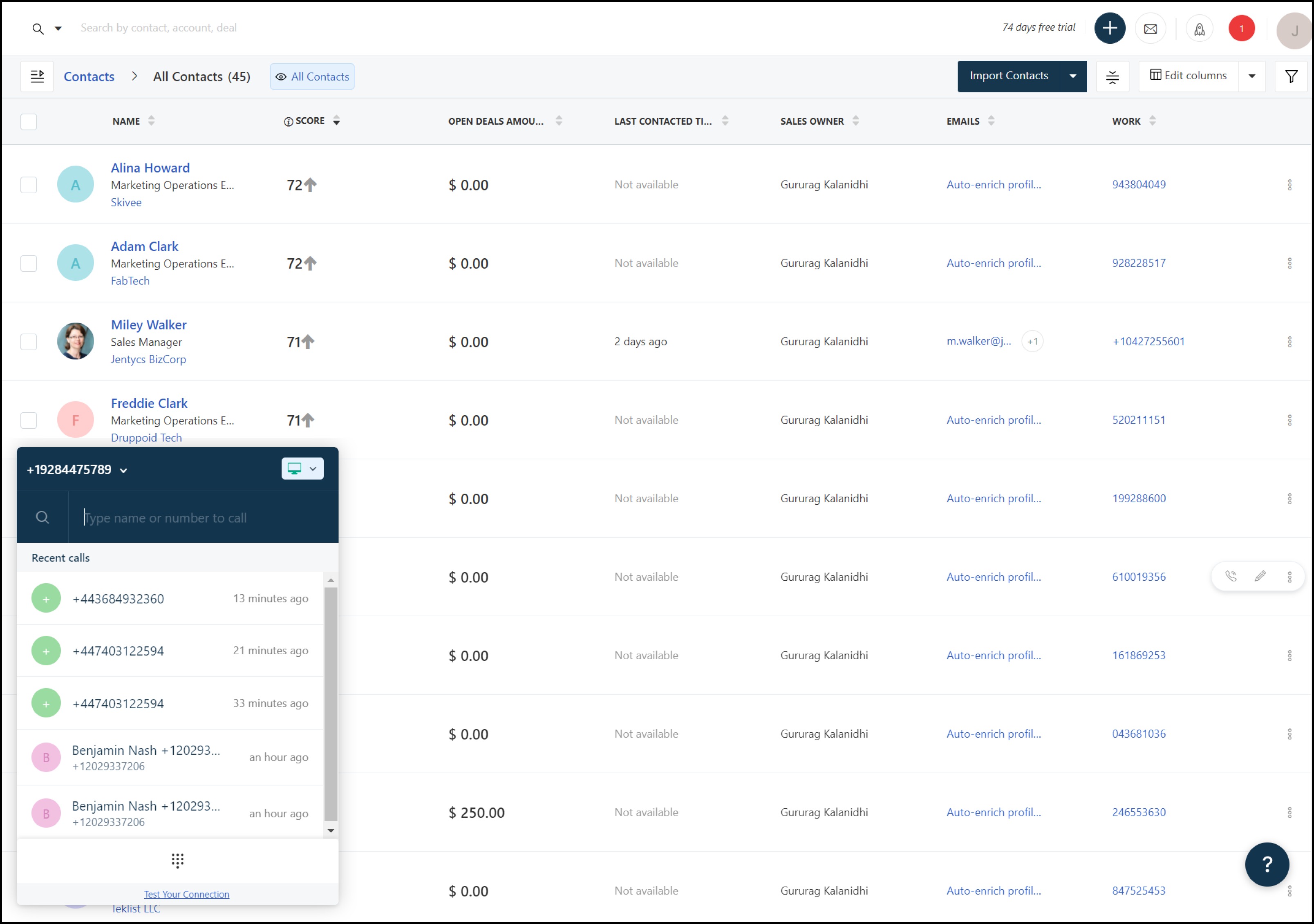This screenshot has height=924, width=1314.
Task: Click the recent calls scrollbar down arrow
Action: tap(331, 830)
